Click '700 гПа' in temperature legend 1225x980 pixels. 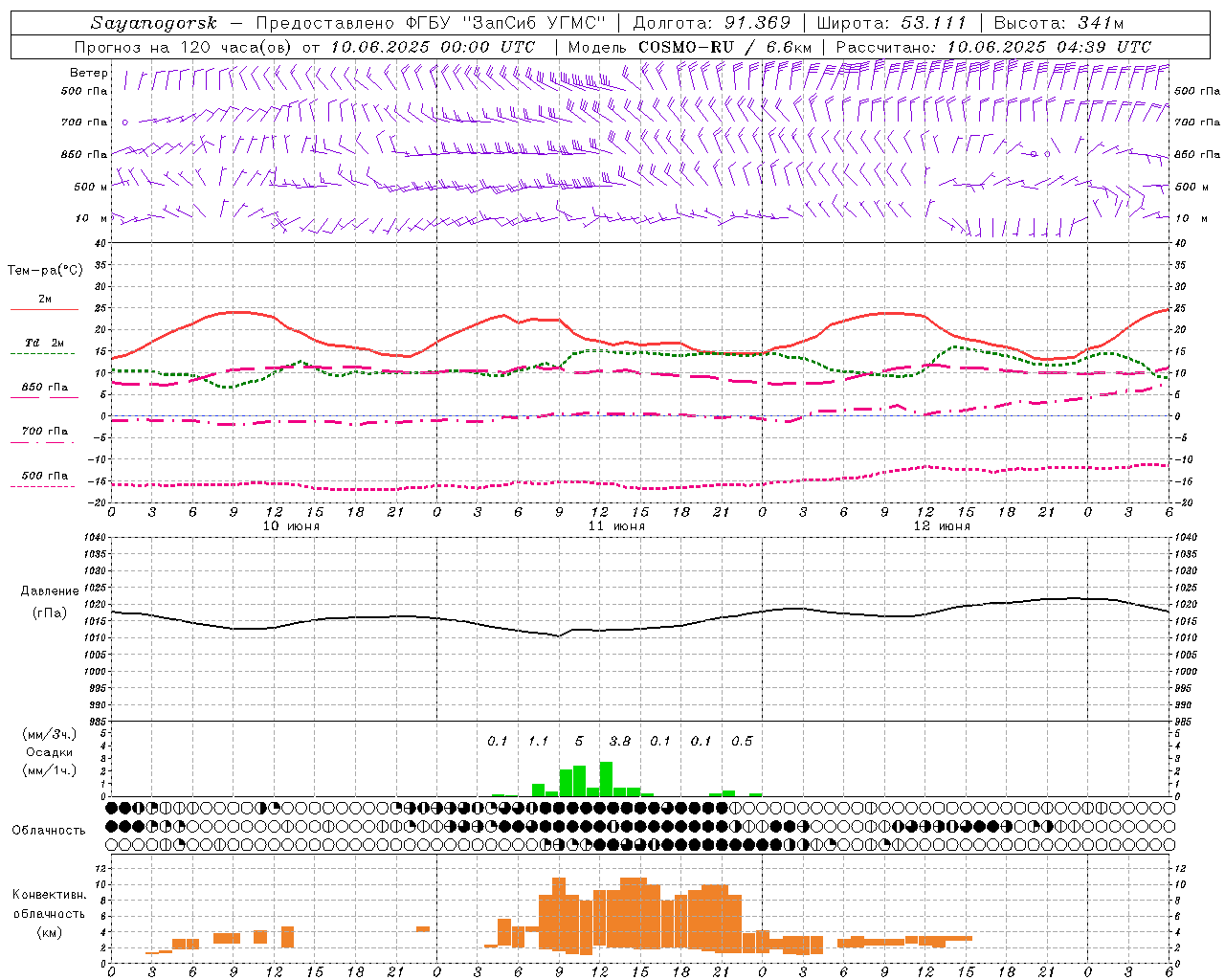45,432
